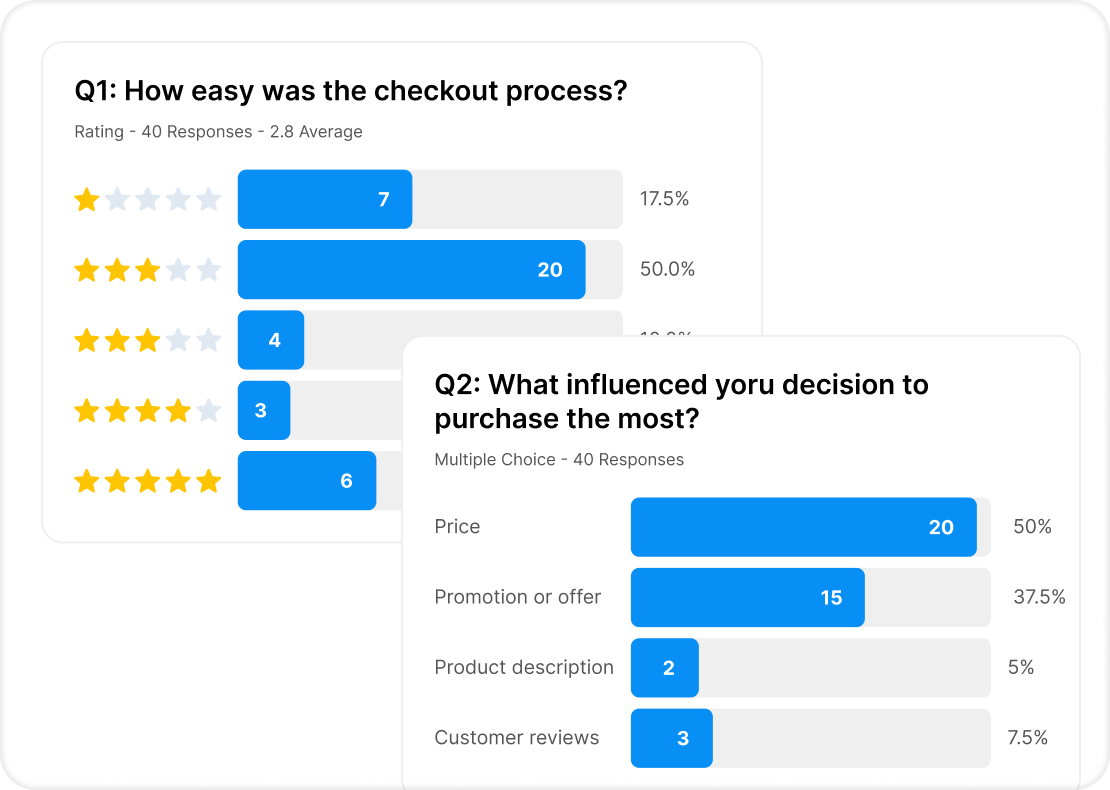The image size is (1110, 790).
Task: Click the Q1 checkout process question title
Action: [350, 91]
